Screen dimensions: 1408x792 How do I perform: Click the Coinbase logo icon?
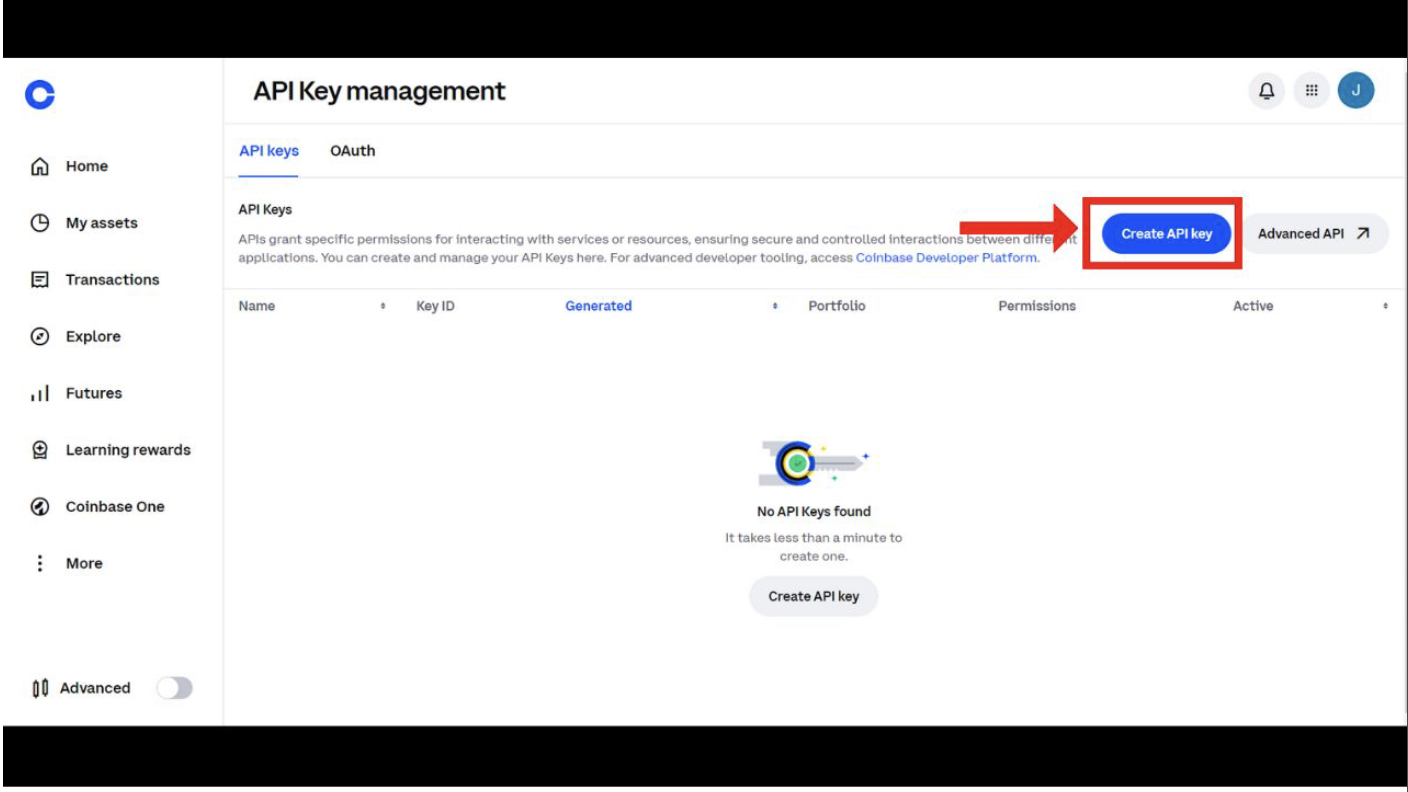click(x=40, y=95)
